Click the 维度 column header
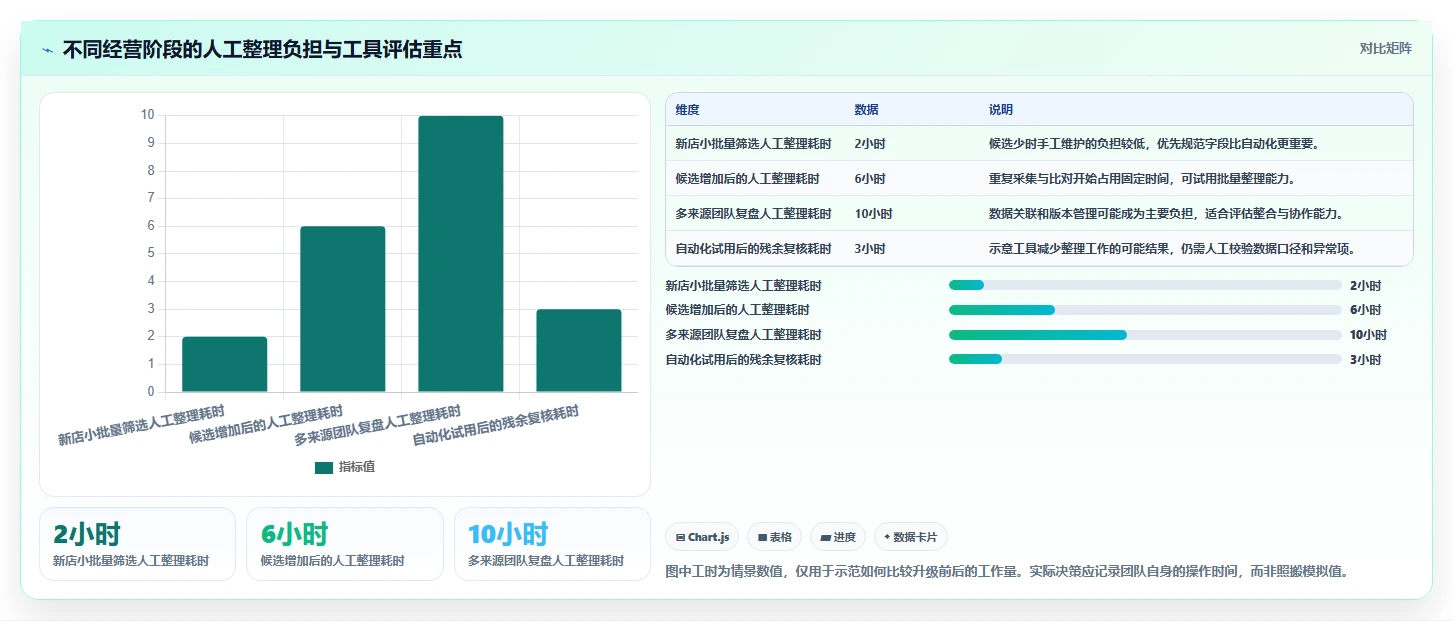Viewport: 1453px width, 621px height. pyautogui.click(x=688, y=110)
